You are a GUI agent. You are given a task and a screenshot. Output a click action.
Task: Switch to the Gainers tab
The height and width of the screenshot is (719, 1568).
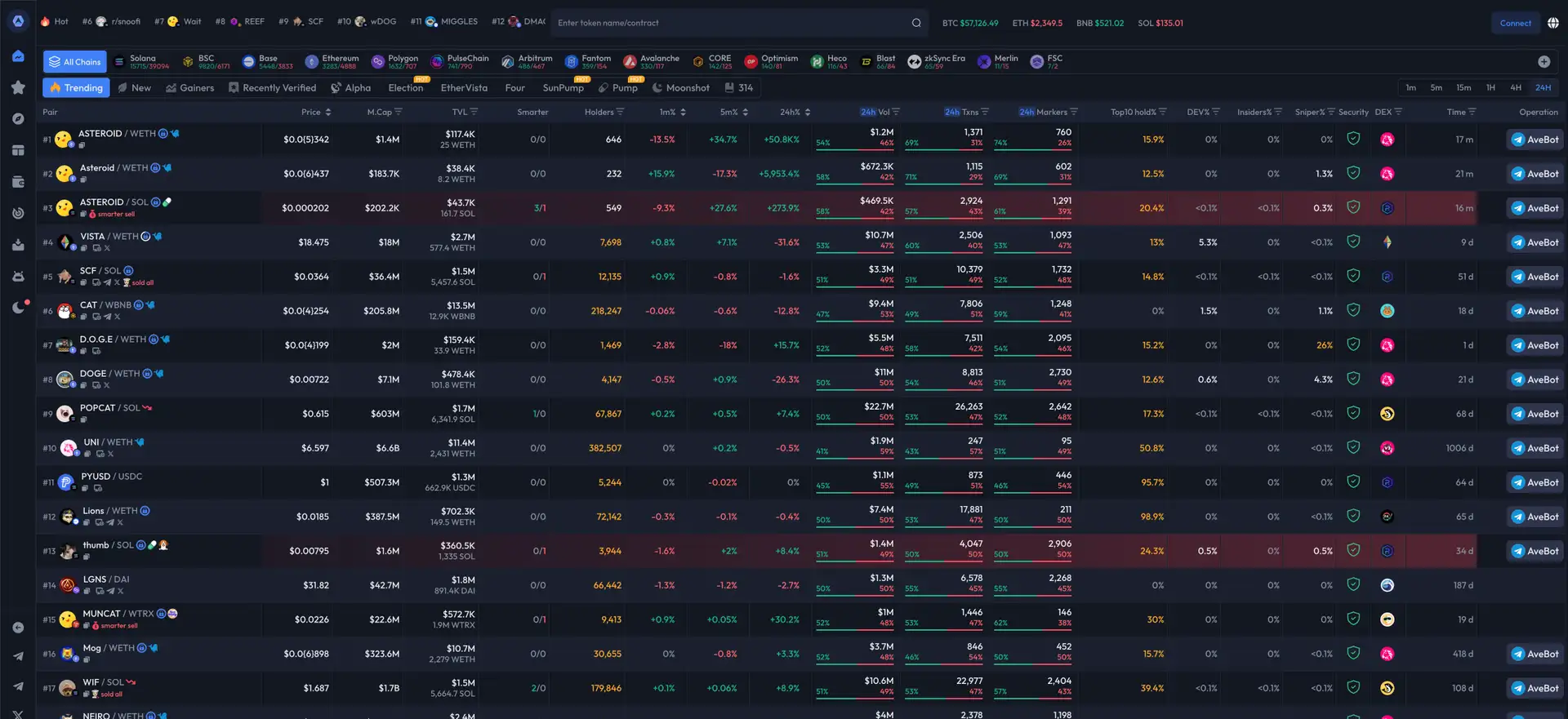coord(189,87)
